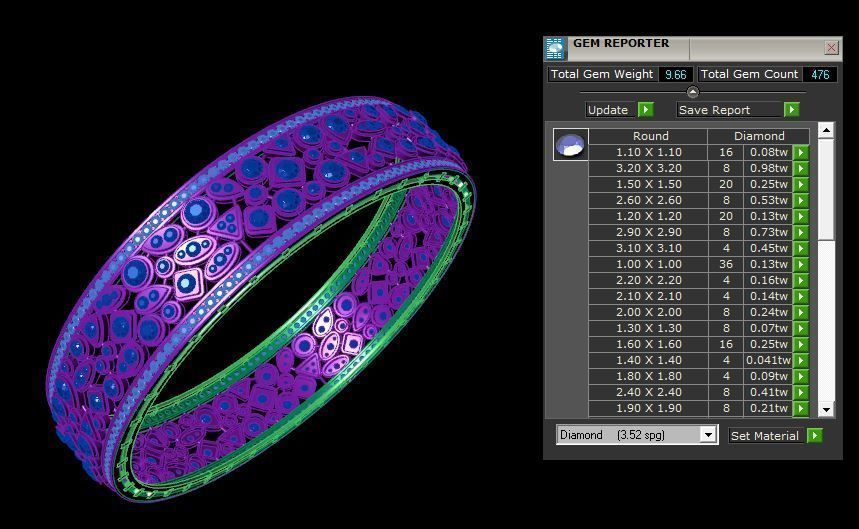Click the green arrow next to Update

click(x=646, y=110)
